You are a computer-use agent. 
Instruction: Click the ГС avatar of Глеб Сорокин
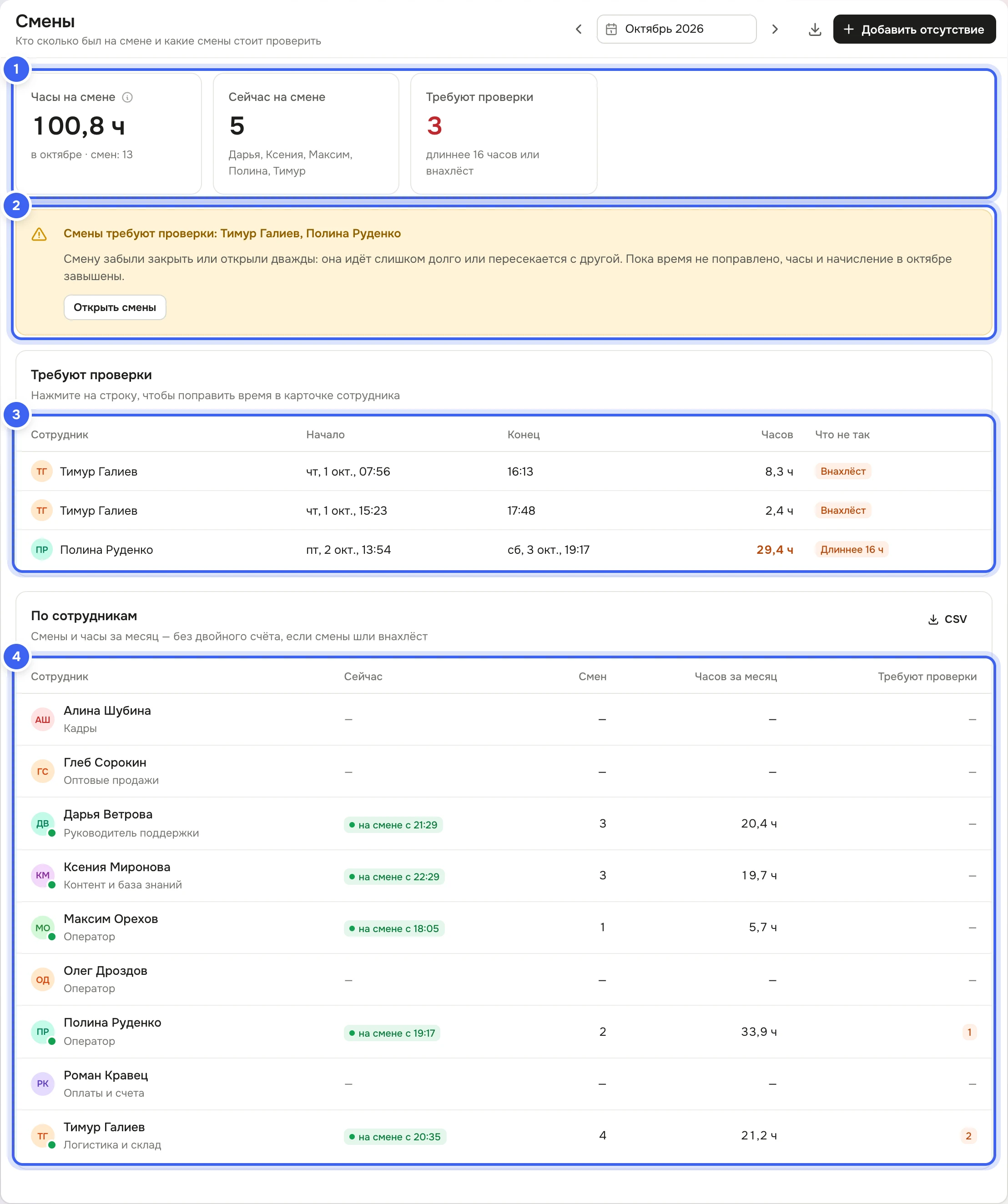(42, 772)
